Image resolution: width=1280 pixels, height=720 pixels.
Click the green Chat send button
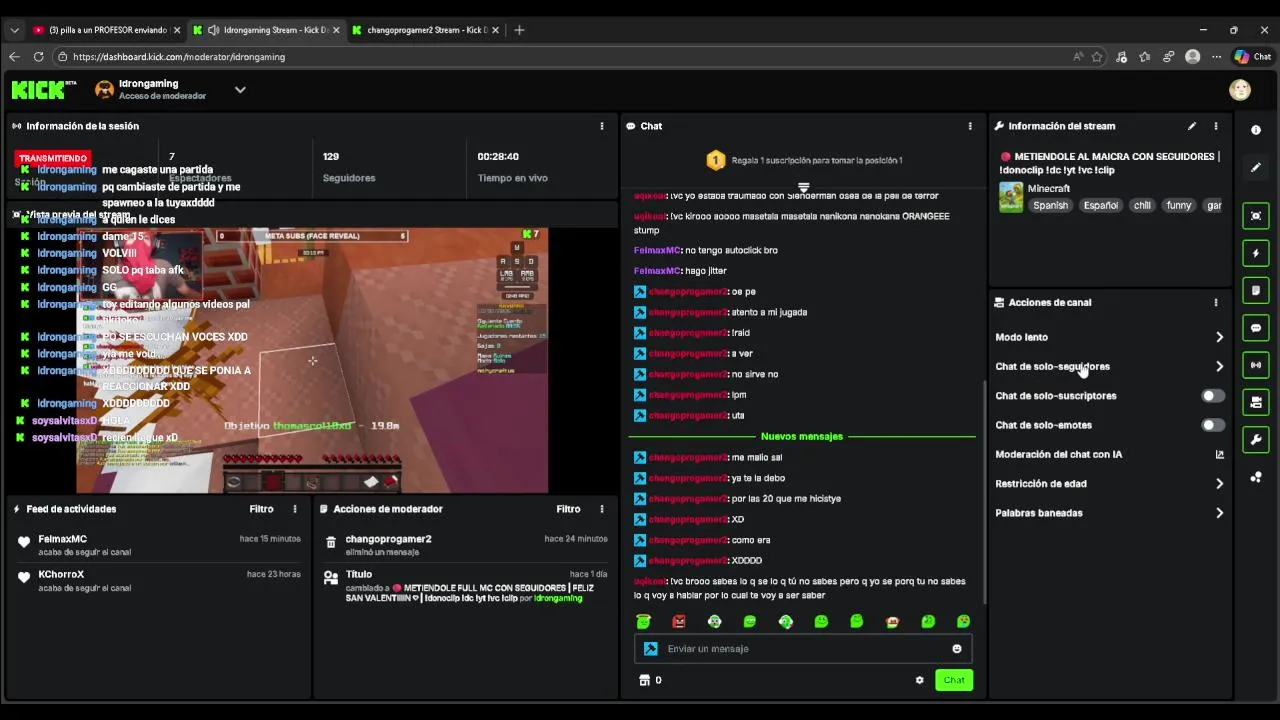point(954,680)
